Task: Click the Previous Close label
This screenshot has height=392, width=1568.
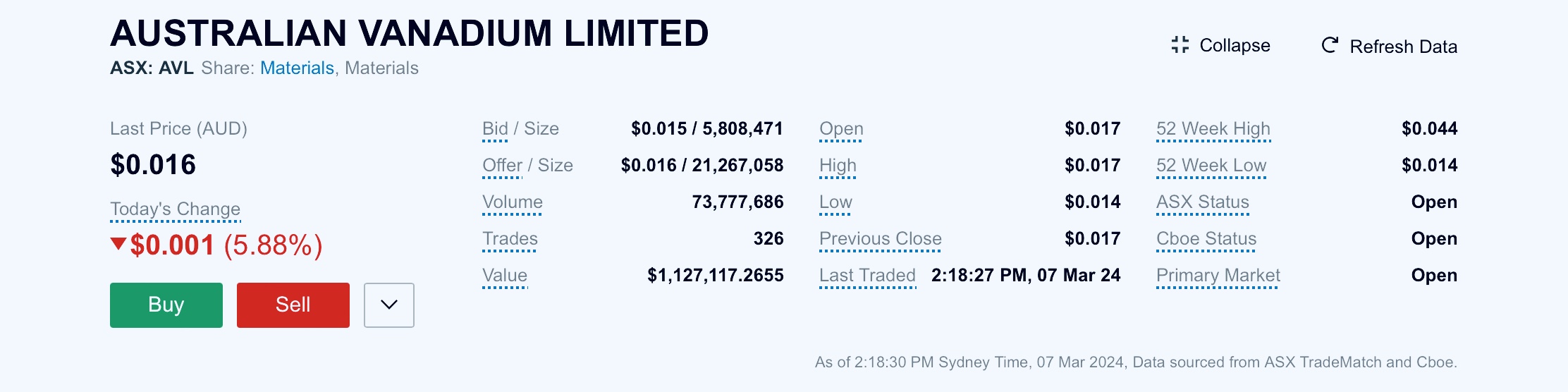Action: point(881,239)
